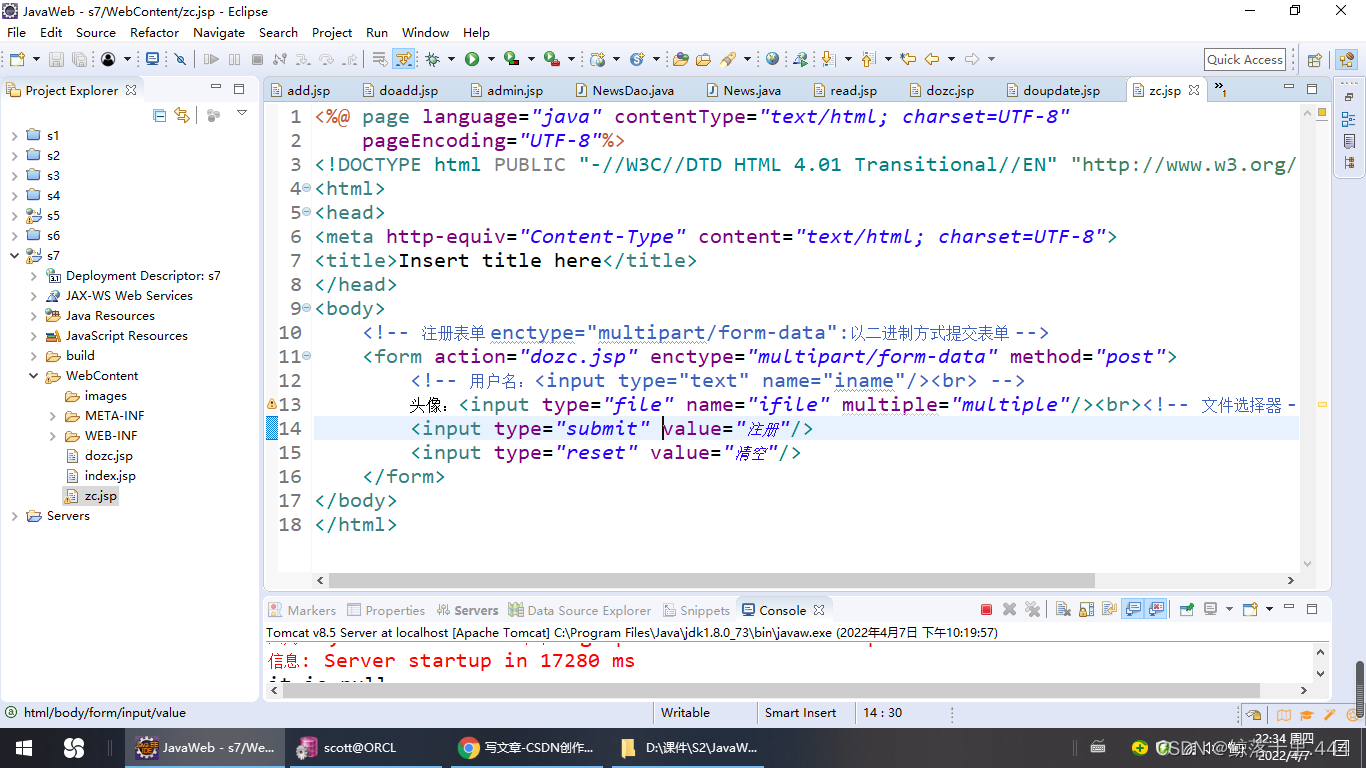Viewport: 1366px width, 768px height.
Task: Save the current file using toolbar icon
Action: [55, 59]
